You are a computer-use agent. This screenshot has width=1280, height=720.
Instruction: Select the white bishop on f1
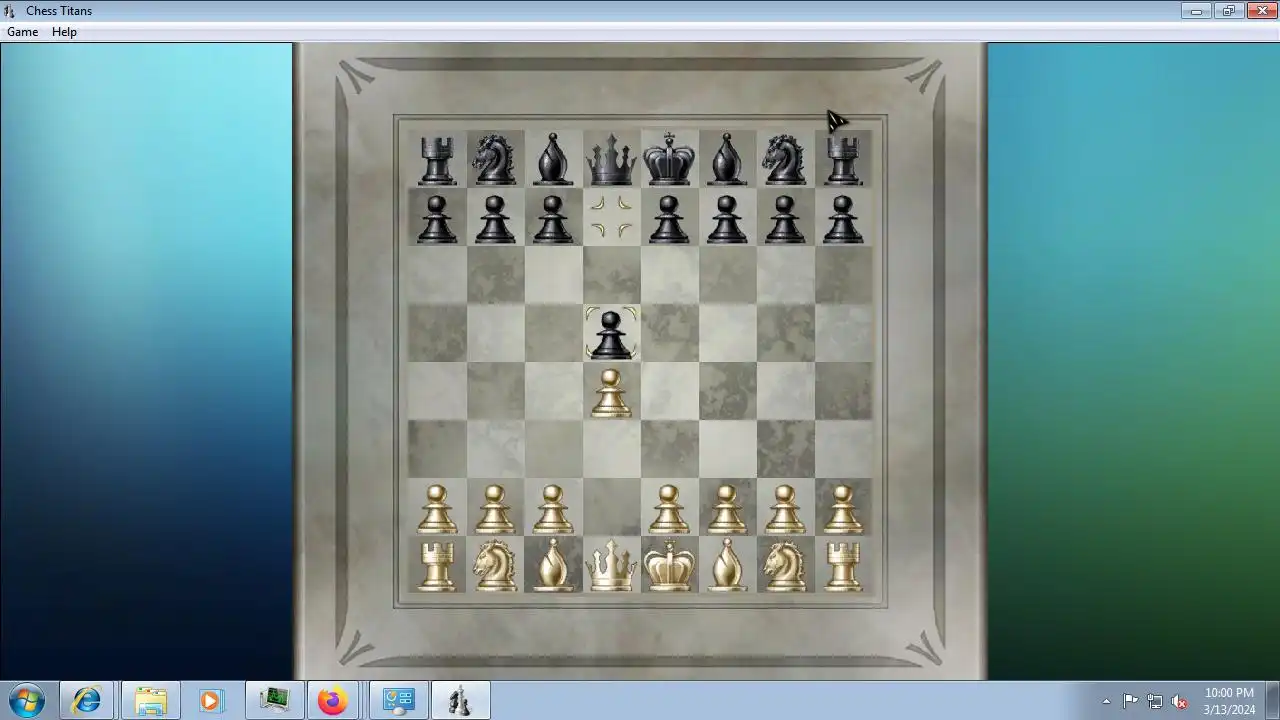(x=727, y=565)
